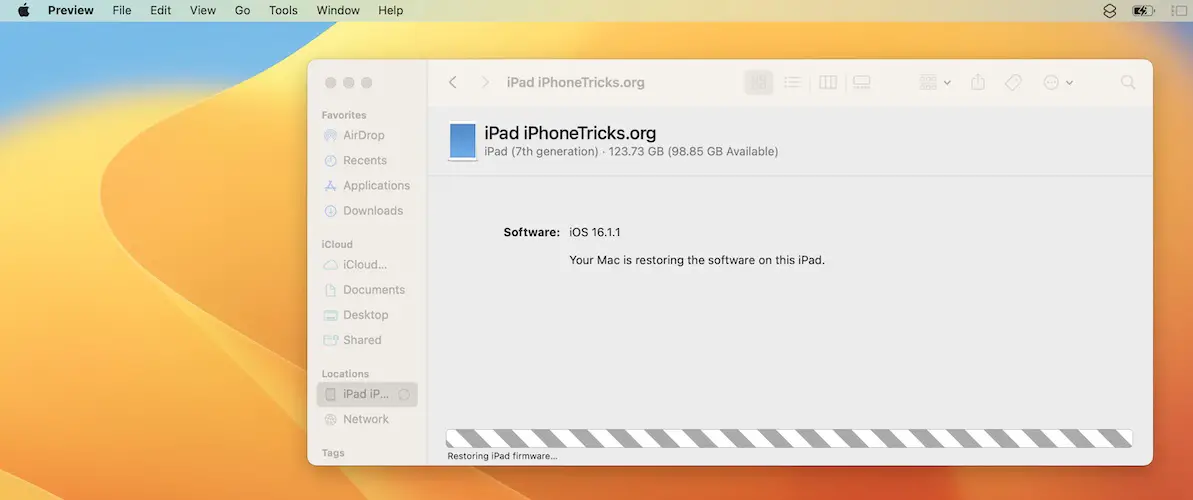Open the group-by dropdown in toolbar
The height and width of the screenshot is (500, 1193).
coord(934,83)
